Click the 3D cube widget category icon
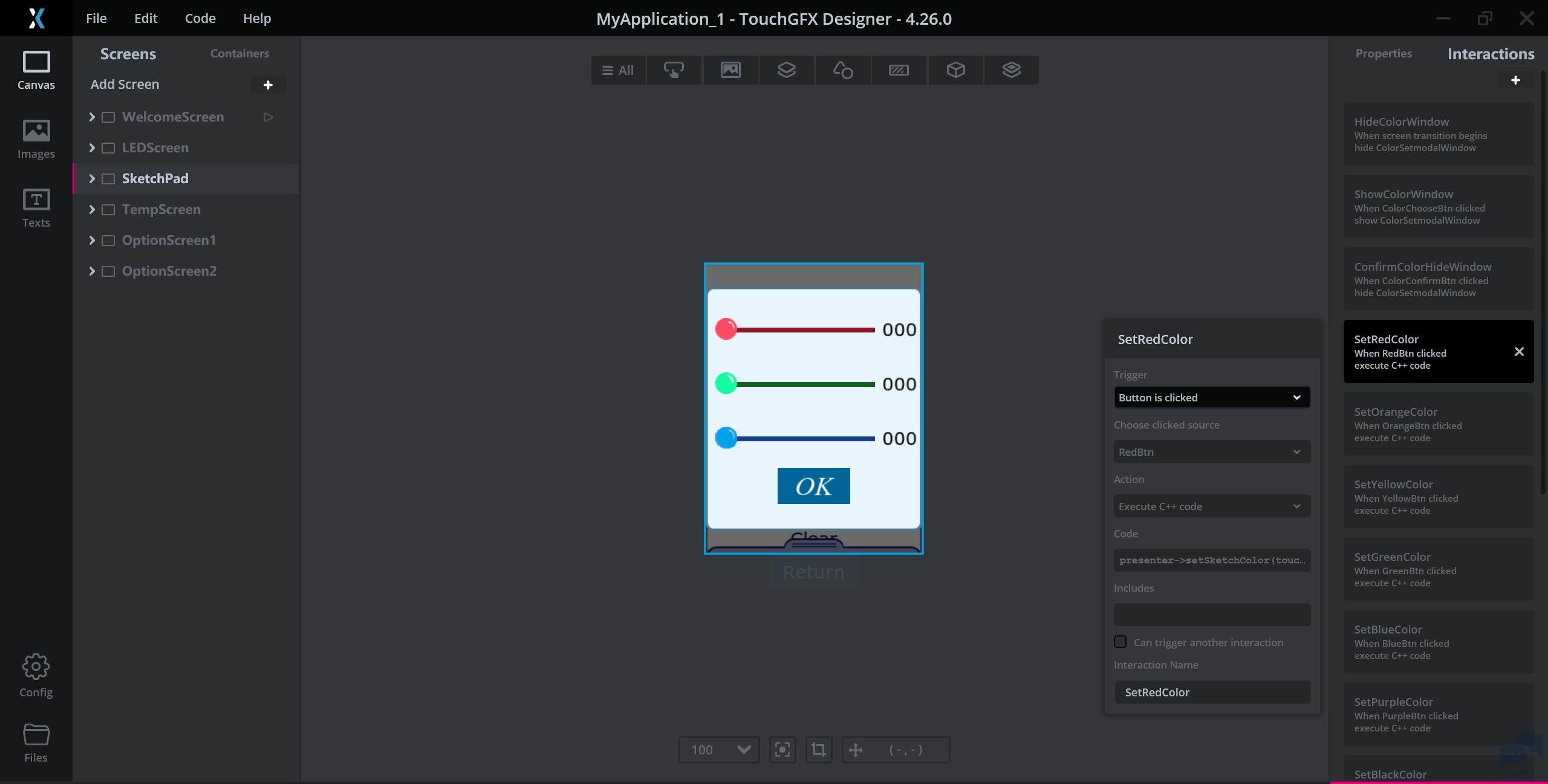The image size is (1548, 784). pos(955,70)
